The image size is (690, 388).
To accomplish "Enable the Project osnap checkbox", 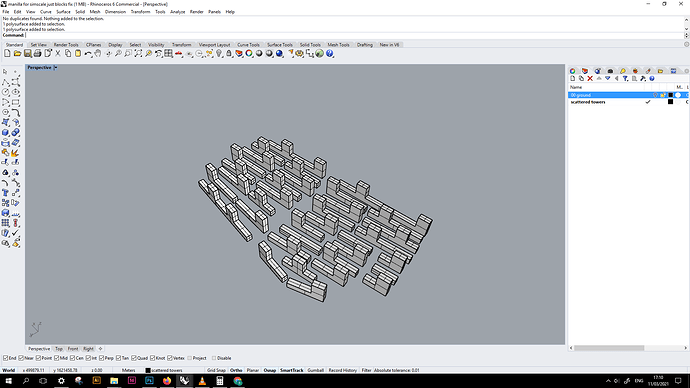I will pos(190,358).
